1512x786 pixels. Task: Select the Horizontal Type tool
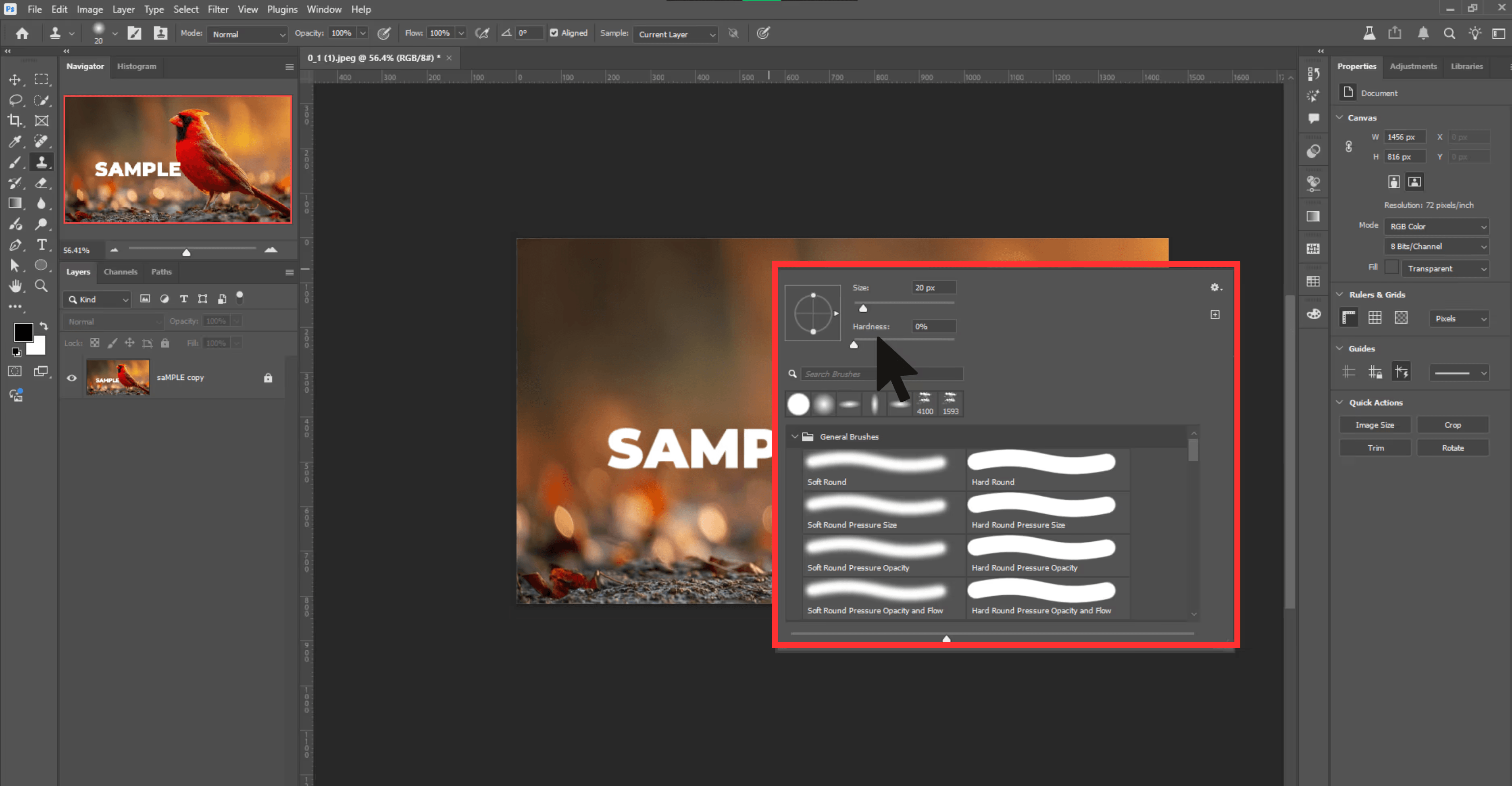[x=41, y=245]
